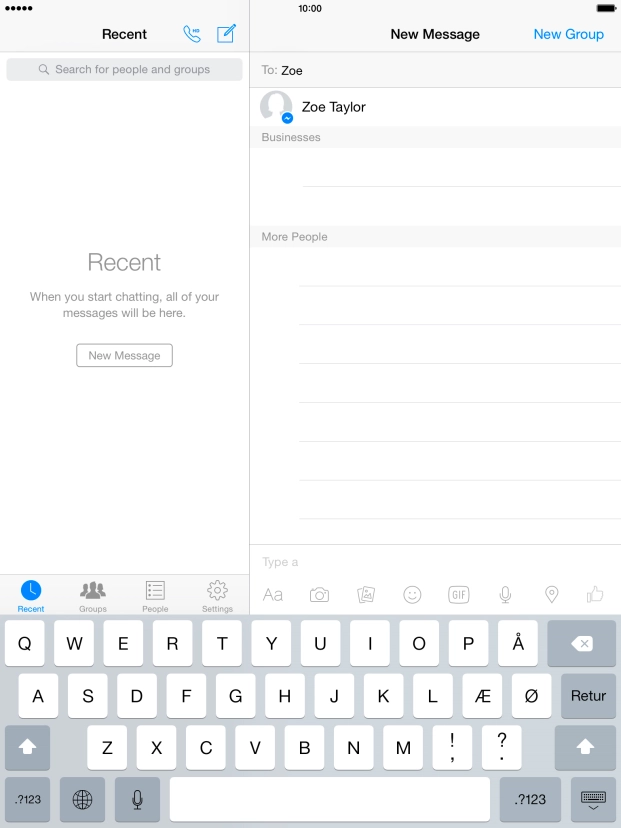Open the Settings tab
Screen dimensions: 621x828
pyautogui.click(x=217, y=596)
